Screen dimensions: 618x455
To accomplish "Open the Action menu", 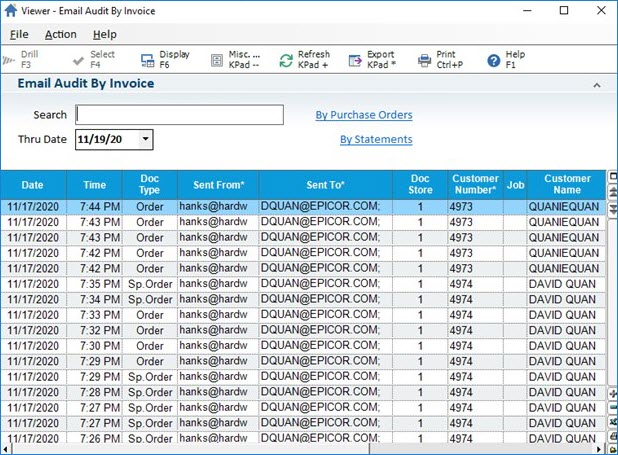I will (x=60, y=34).
